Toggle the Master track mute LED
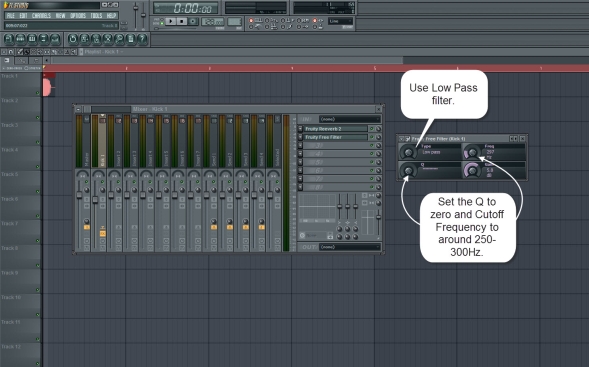Image resolution: width=589 pixels, height=367 pixels. (x=86, y=182)
